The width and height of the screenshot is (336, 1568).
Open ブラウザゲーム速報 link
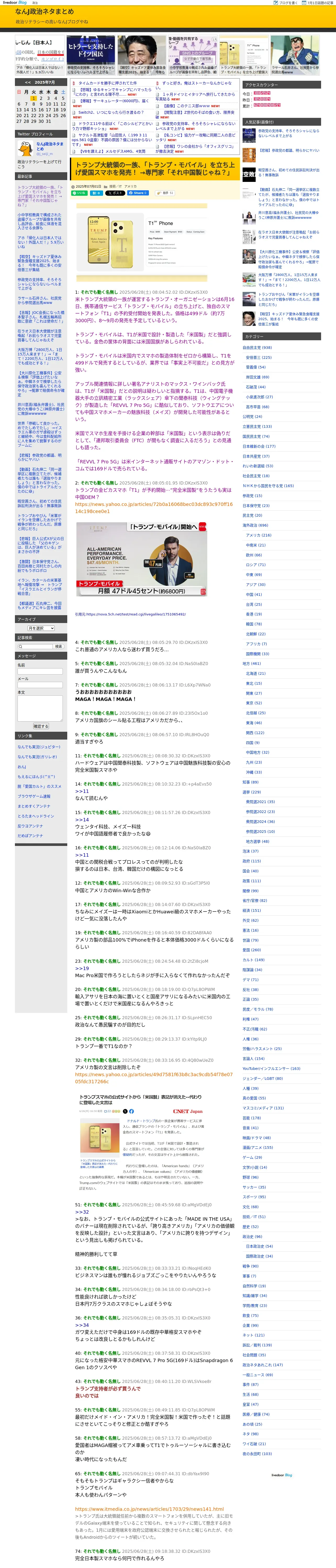(34, 796)
